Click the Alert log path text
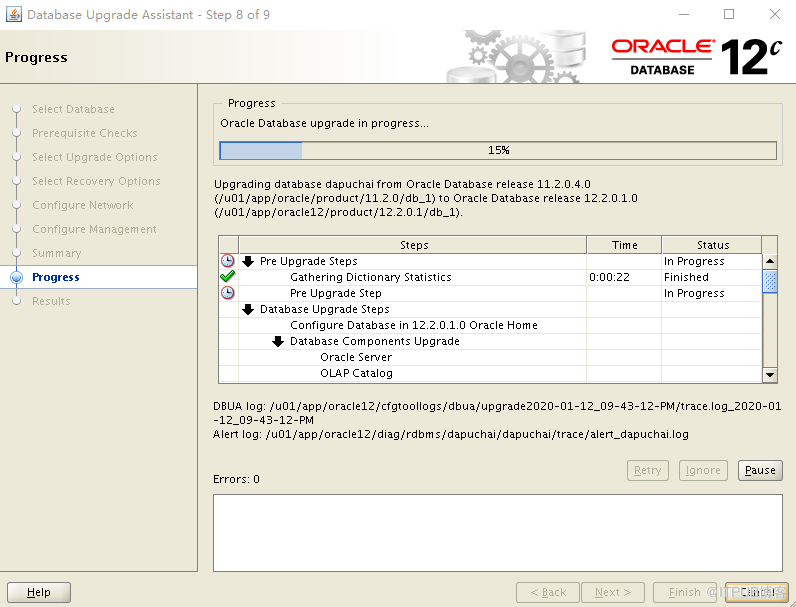The height and width of the screenshot is (607, 796). tap(451, 434)
